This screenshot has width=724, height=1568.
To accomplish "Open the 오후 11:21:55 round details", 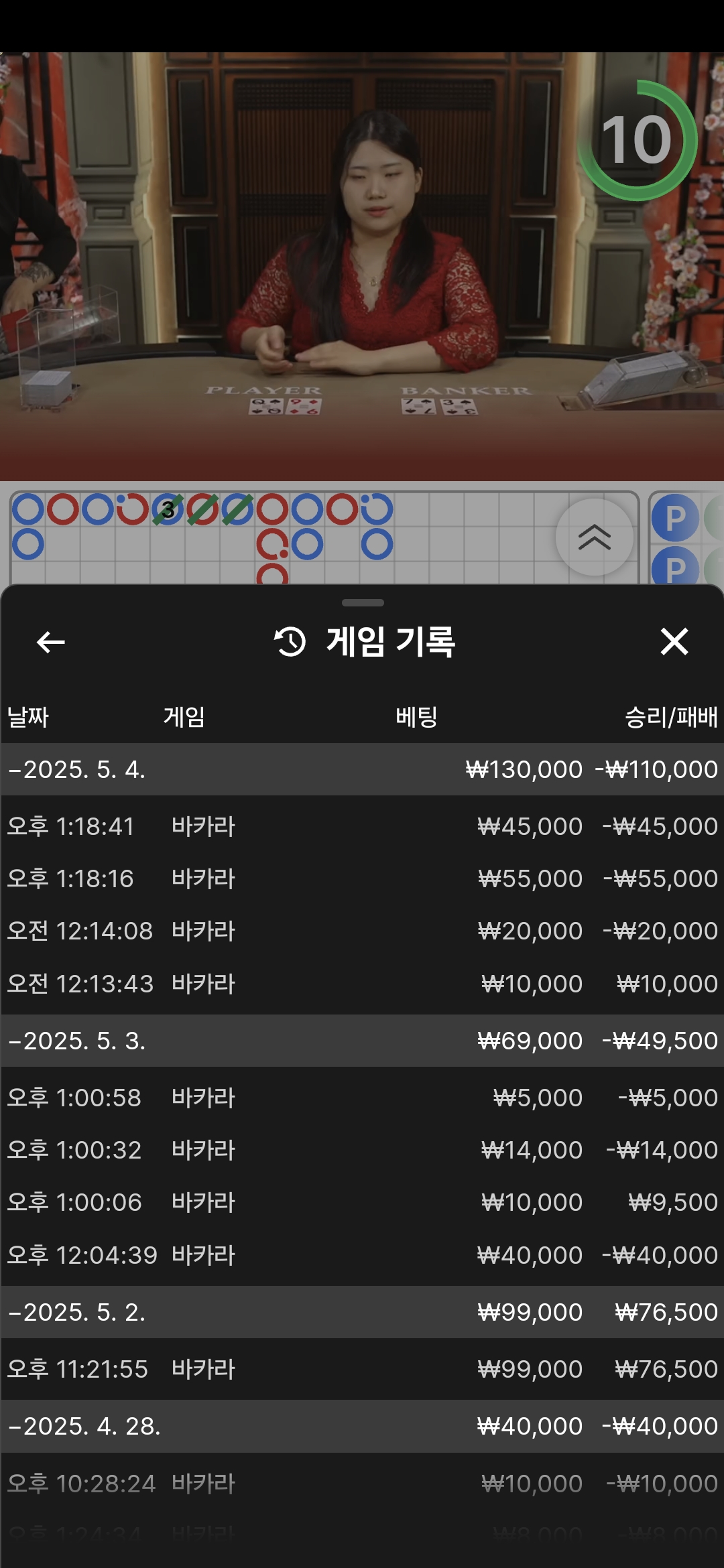I will (x=362, y=1369).
